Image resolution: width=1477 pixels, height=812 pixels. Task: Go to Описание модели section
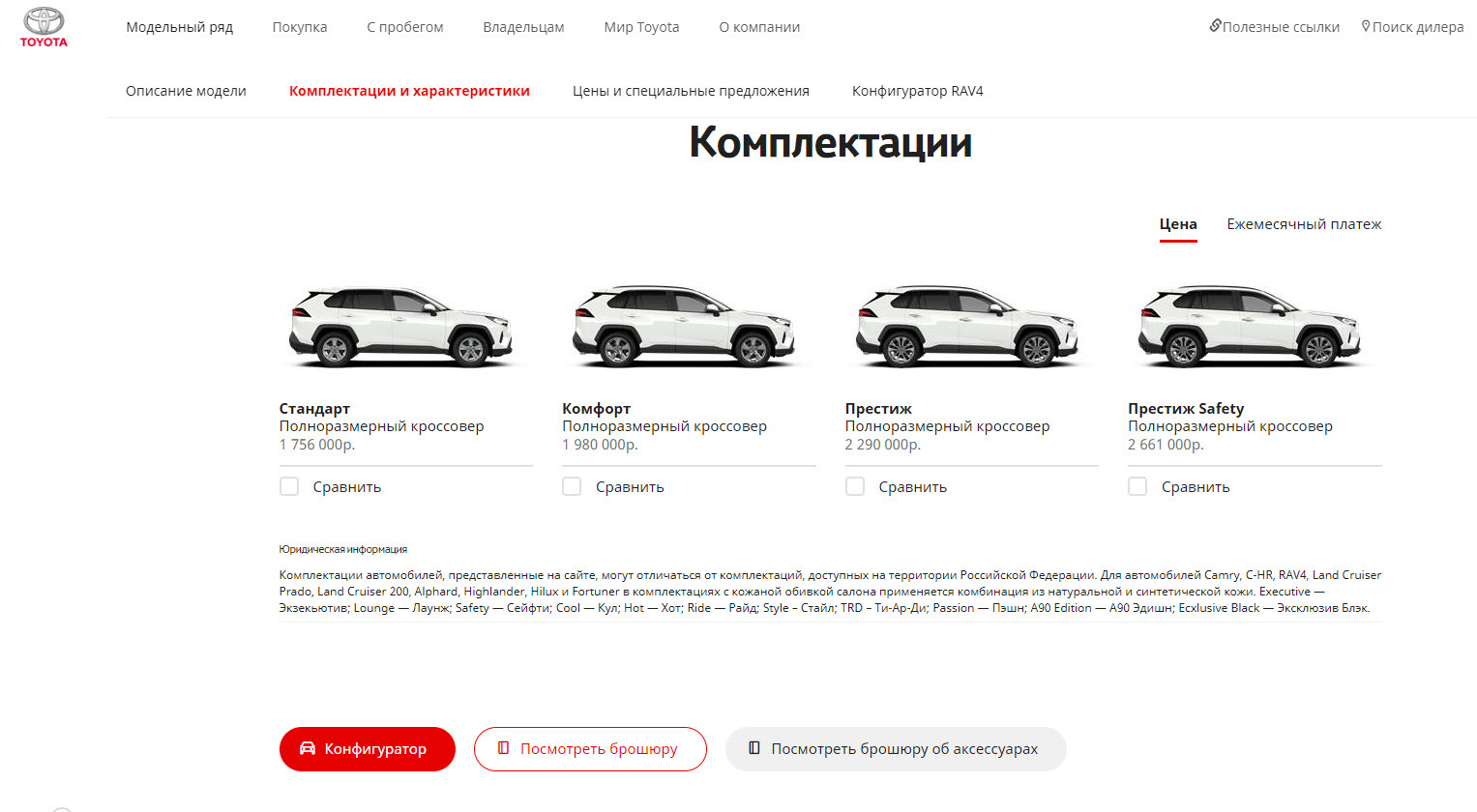[x=186, y=91]
